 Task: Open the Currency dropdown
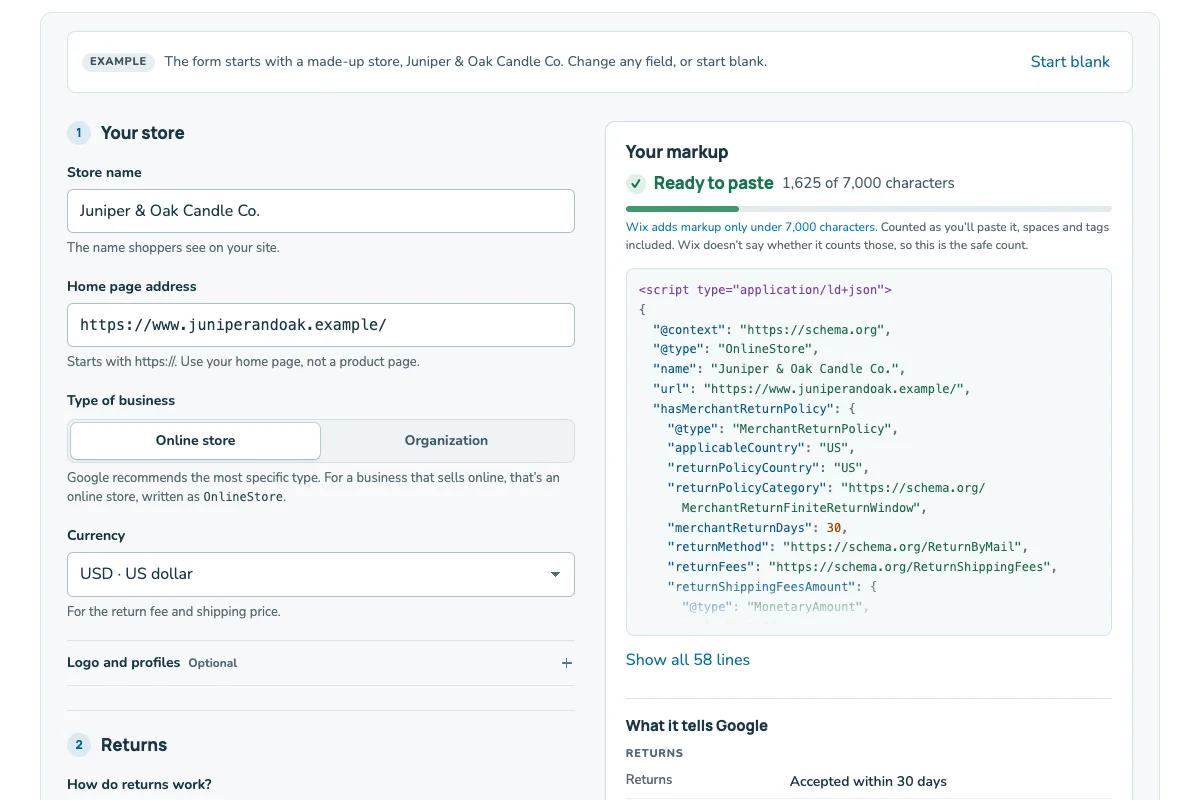[321, 574]
